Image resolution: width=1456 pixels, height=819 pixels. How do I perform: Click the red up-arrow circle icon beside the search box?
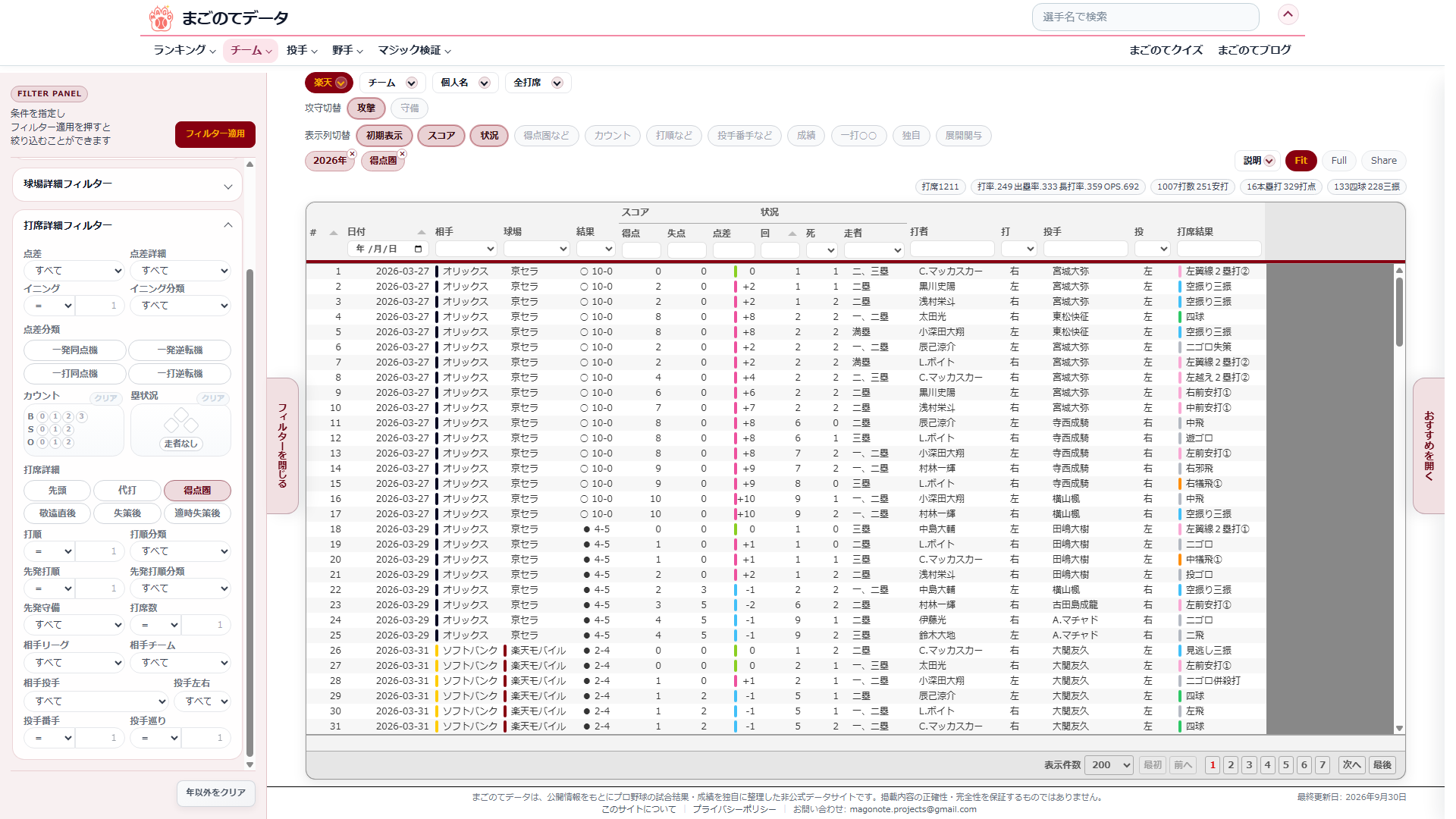point(1288,14)
